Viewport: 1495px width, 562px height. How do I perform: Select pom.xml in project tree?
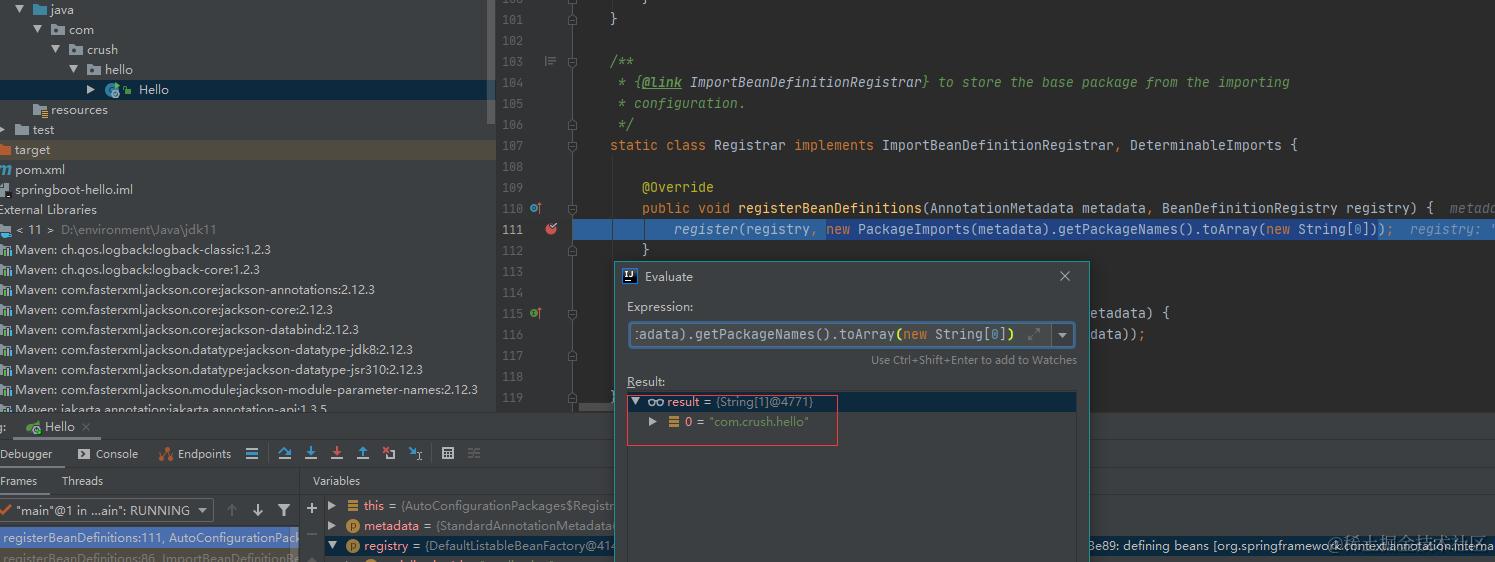[40, 170]
